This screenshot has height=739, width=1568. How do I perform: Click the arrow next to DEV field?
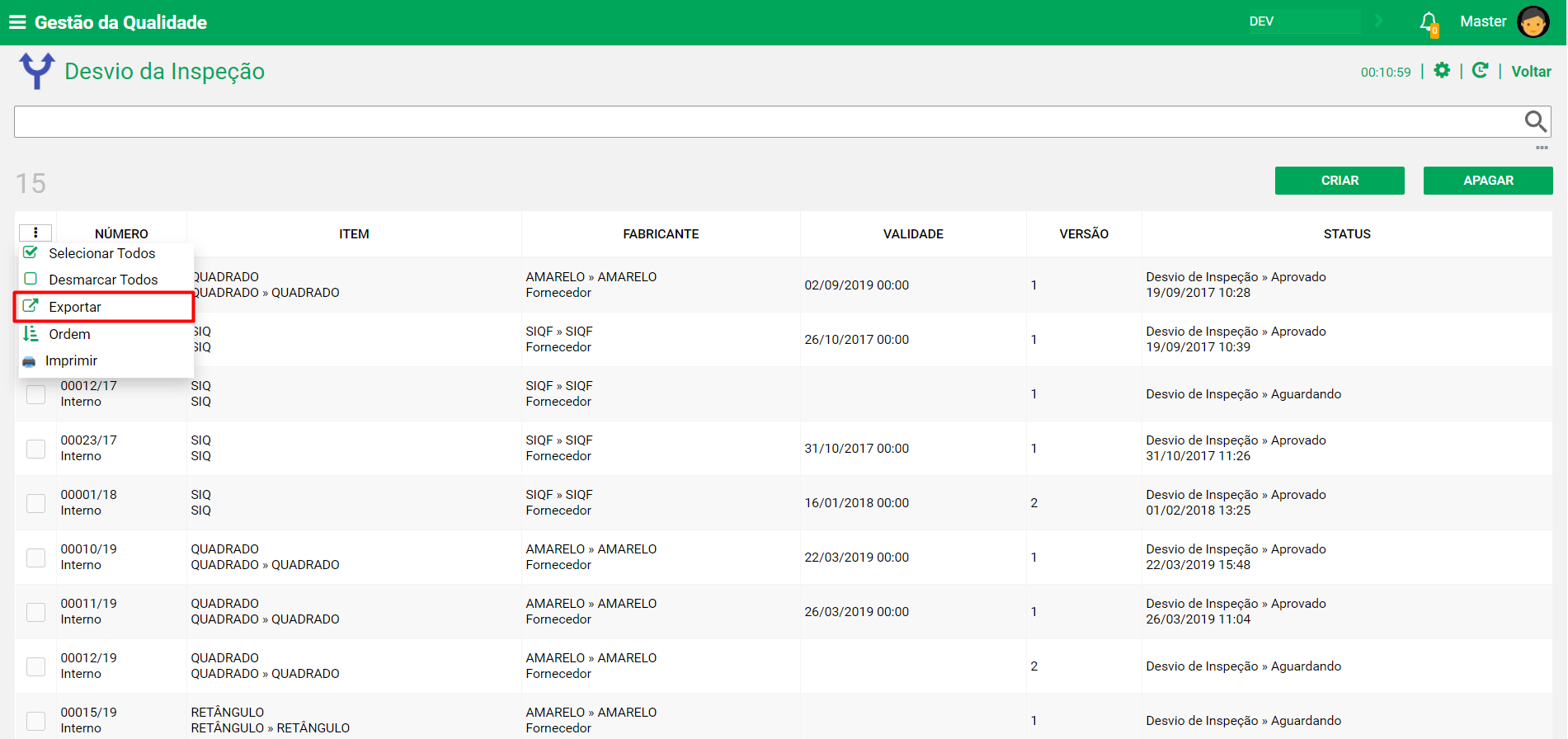(x=1379, y=21)
